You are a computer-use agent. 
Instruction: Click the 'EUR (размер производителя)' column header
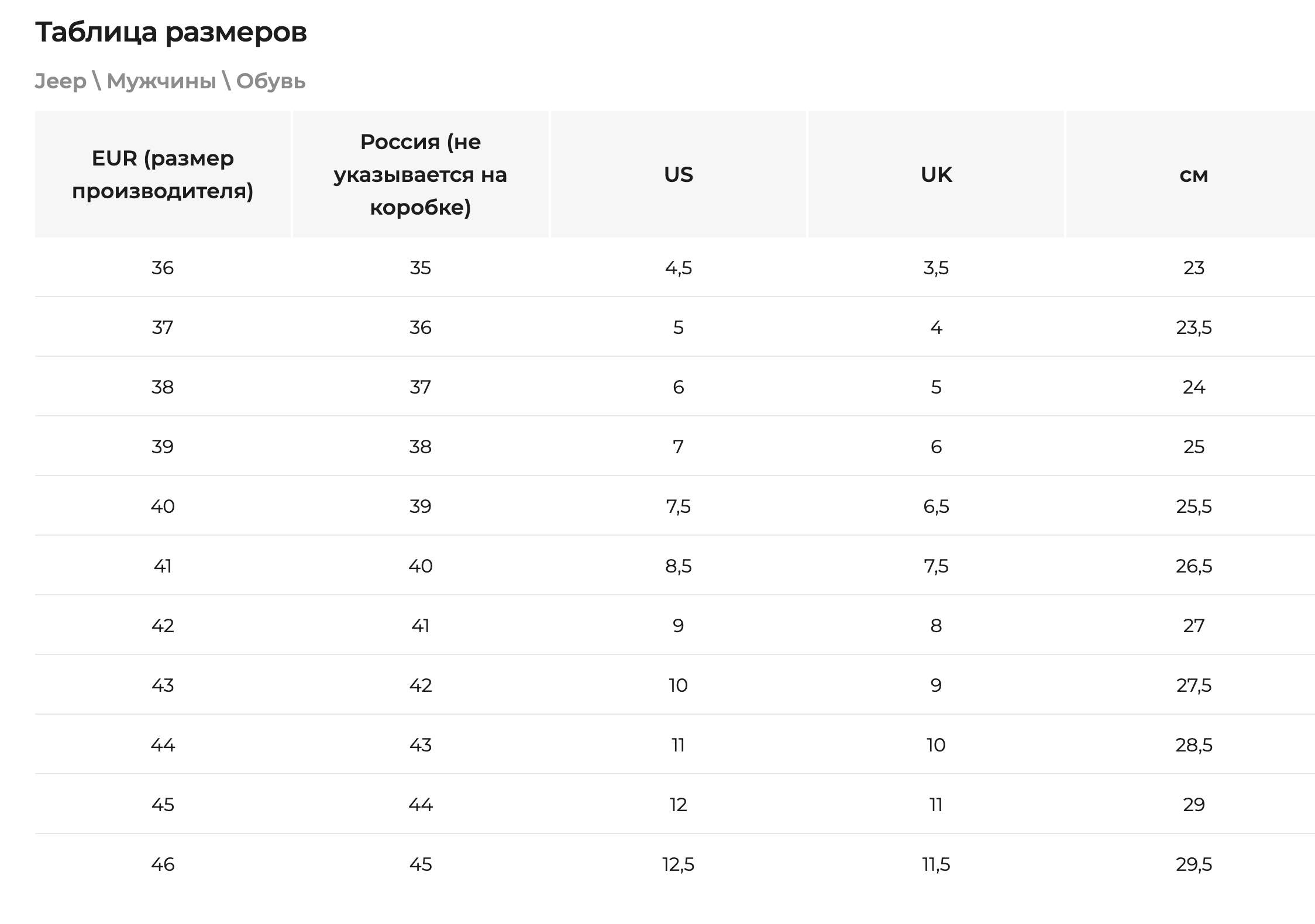[163, 174]
